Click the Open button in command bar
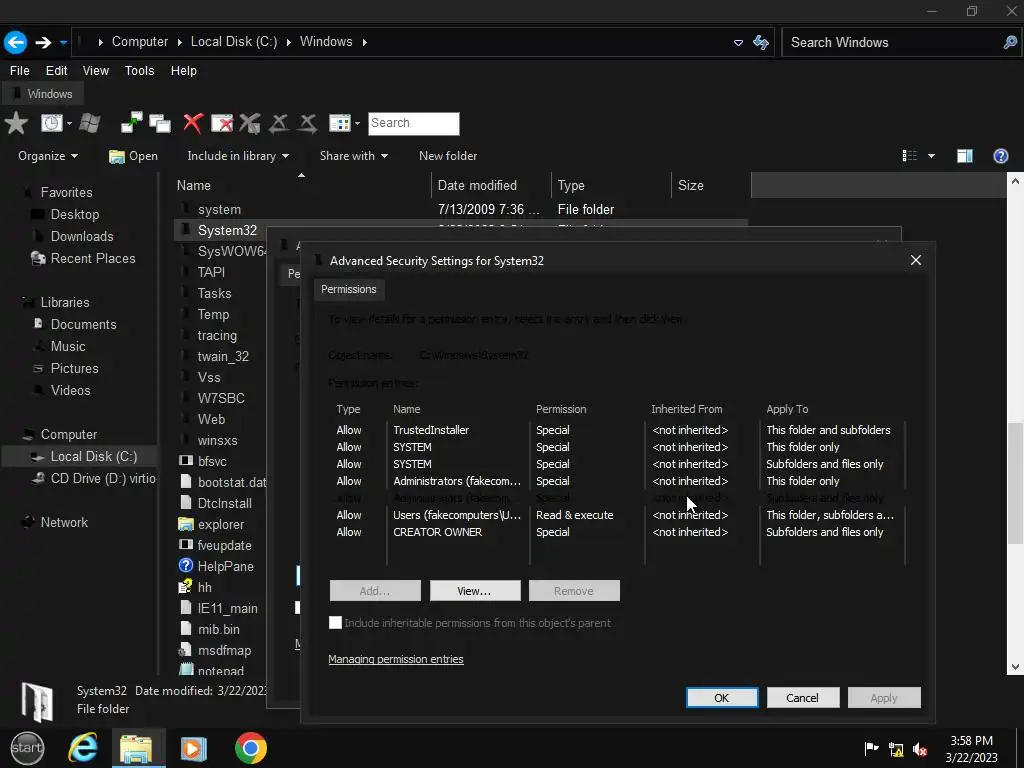 pyautogui.click(x=133, y=155)
